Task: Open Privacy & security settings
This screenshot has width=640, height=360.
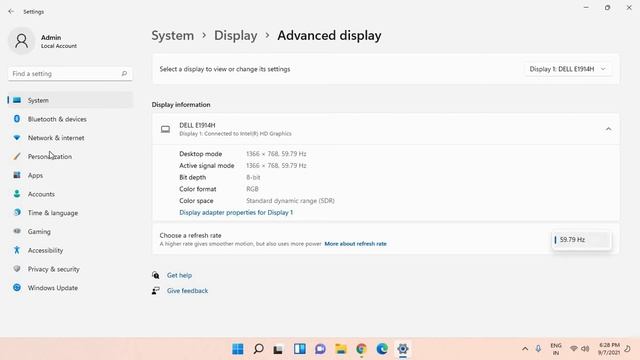Action: point(70,269)
